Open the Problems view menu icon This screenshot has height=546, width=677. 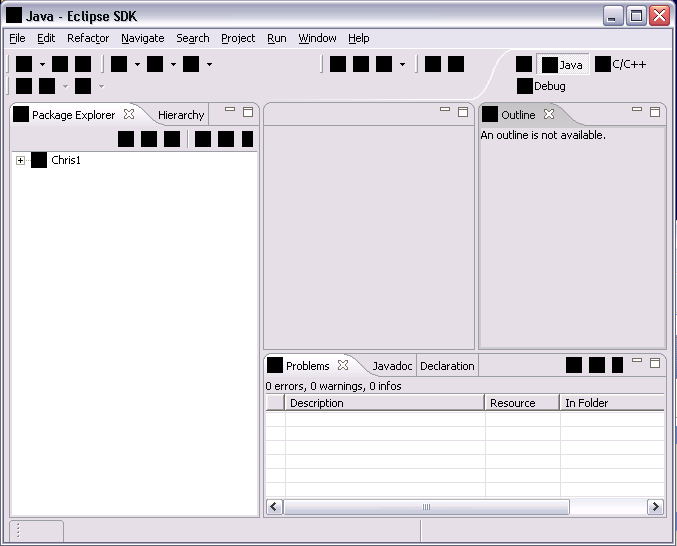tap(617, 365)
